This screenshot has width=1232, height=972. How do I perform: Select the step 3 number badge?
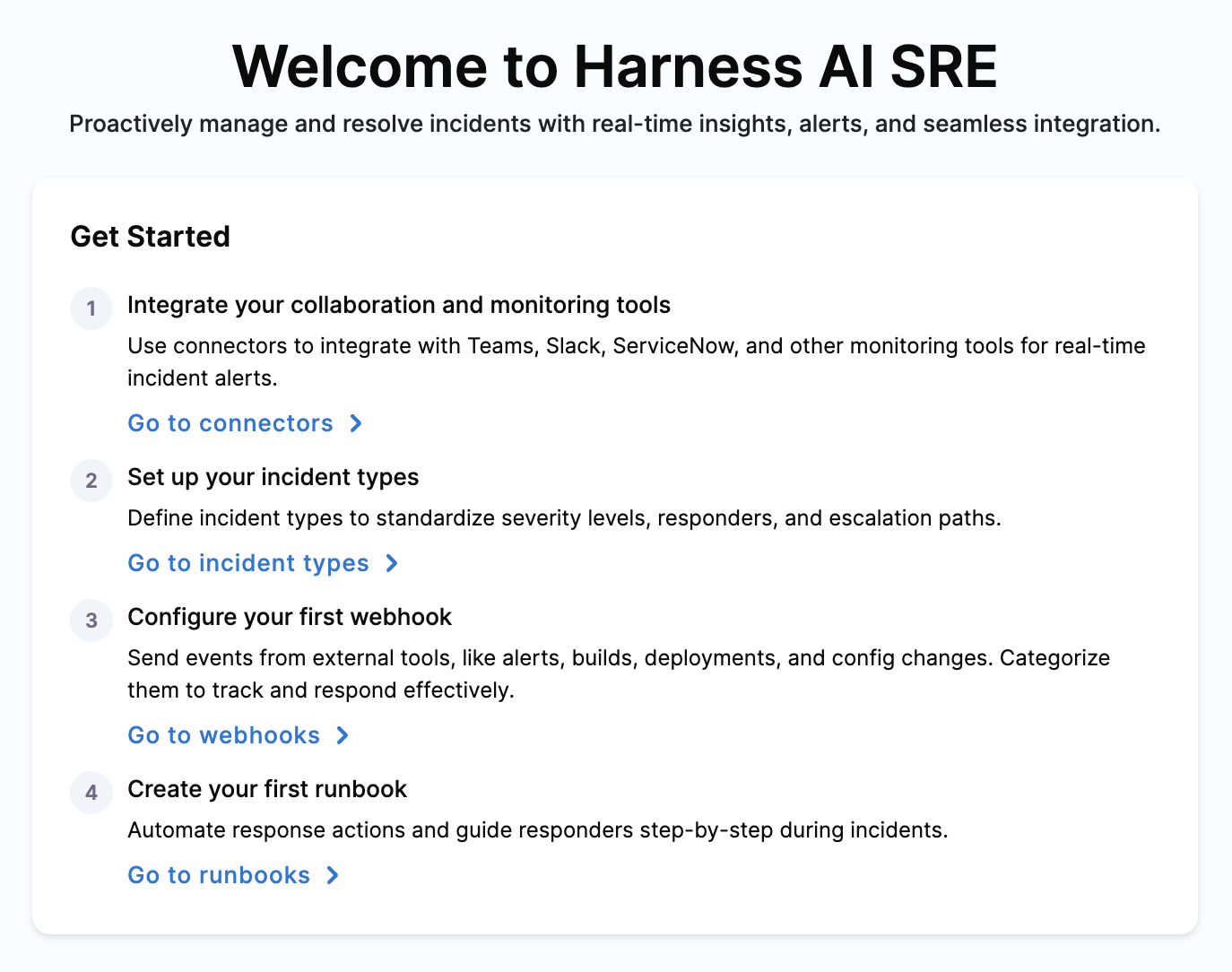tap(91, 621)
